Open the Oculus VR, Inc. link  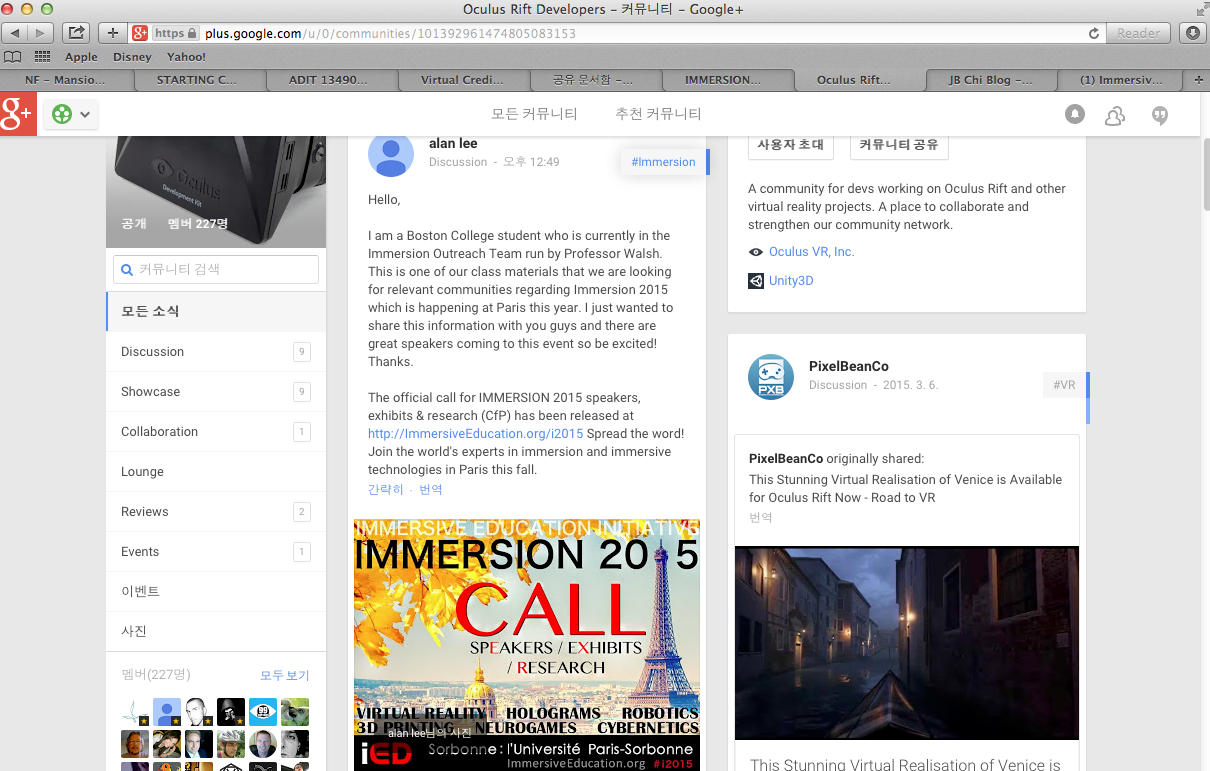pos(812,252)
